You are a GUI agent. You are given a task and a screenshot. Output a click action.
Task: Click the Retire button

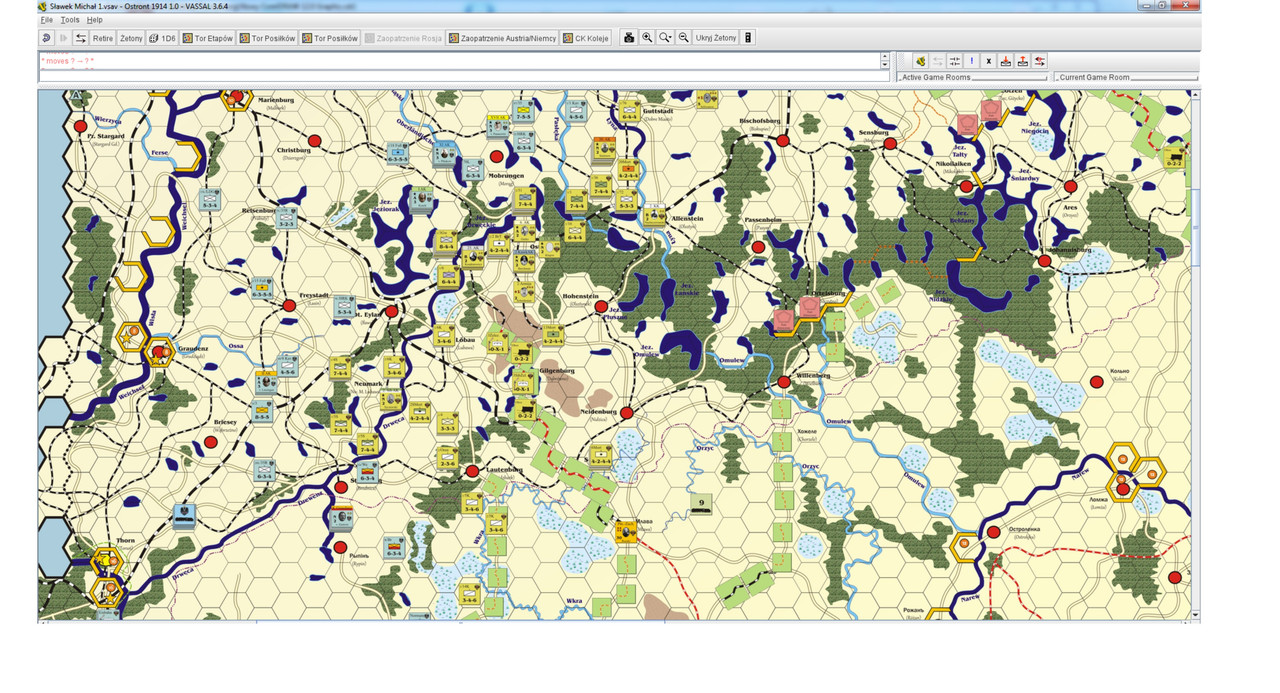[103, 38]
